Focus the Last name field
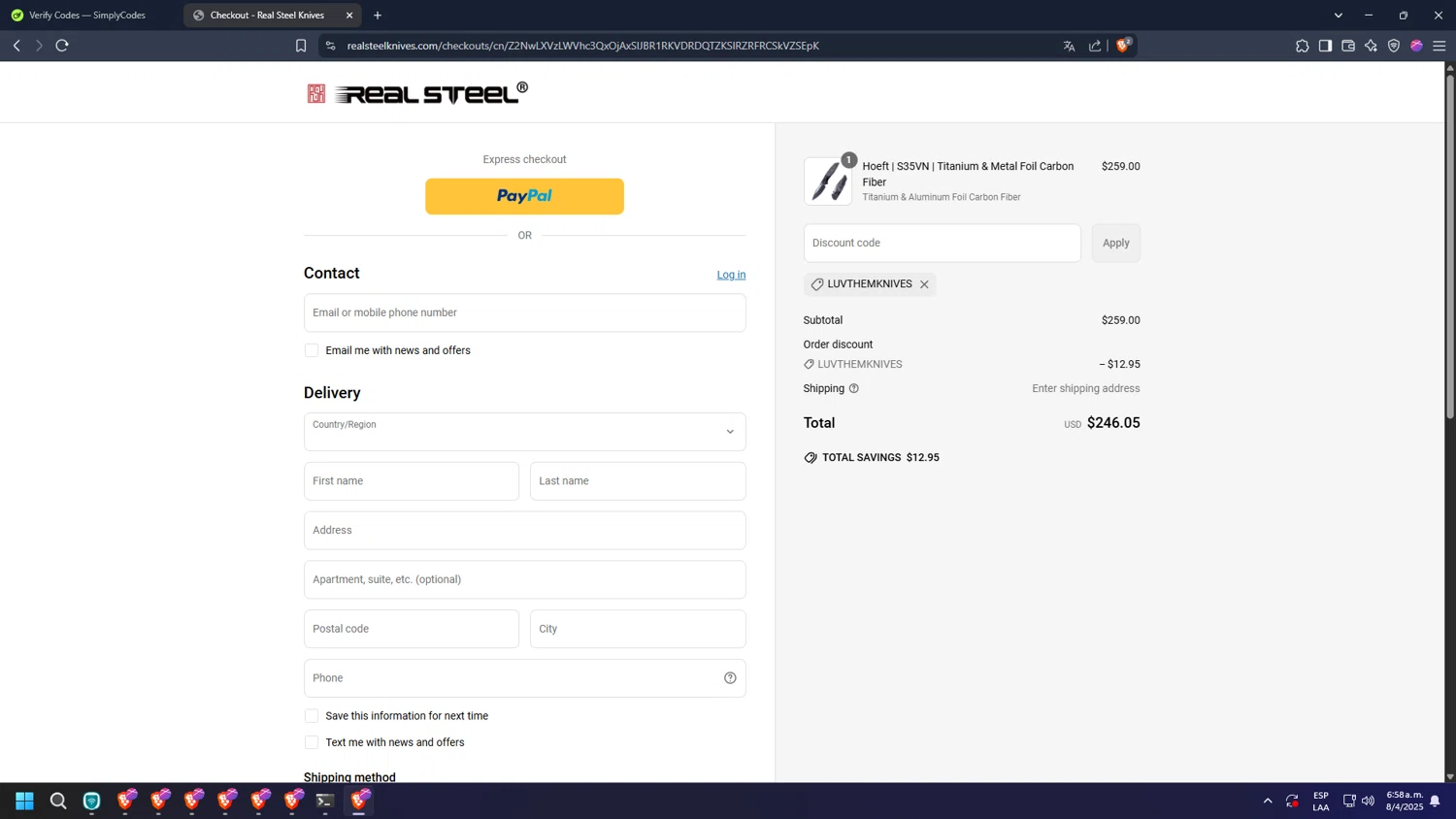 point(638,481)
